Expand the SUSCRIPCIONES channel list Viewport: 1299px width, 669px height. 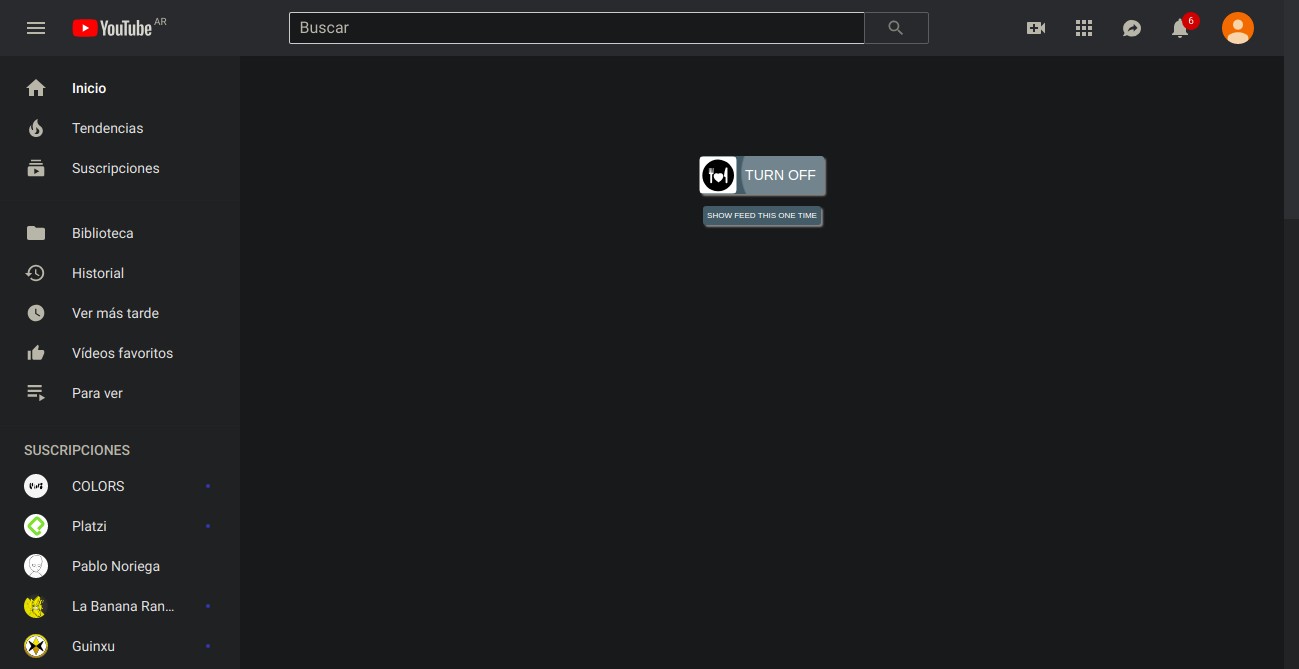[x=76, y=450]
